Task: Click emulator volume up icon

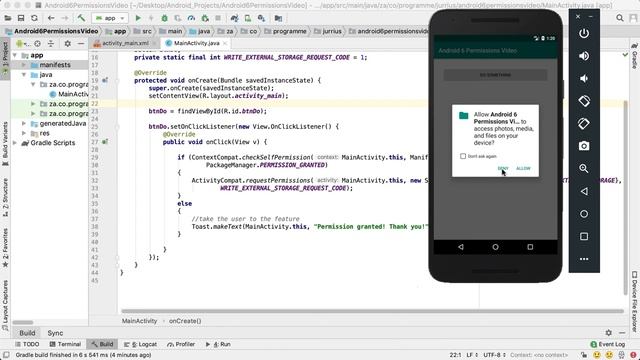Action: pos(584,56)
